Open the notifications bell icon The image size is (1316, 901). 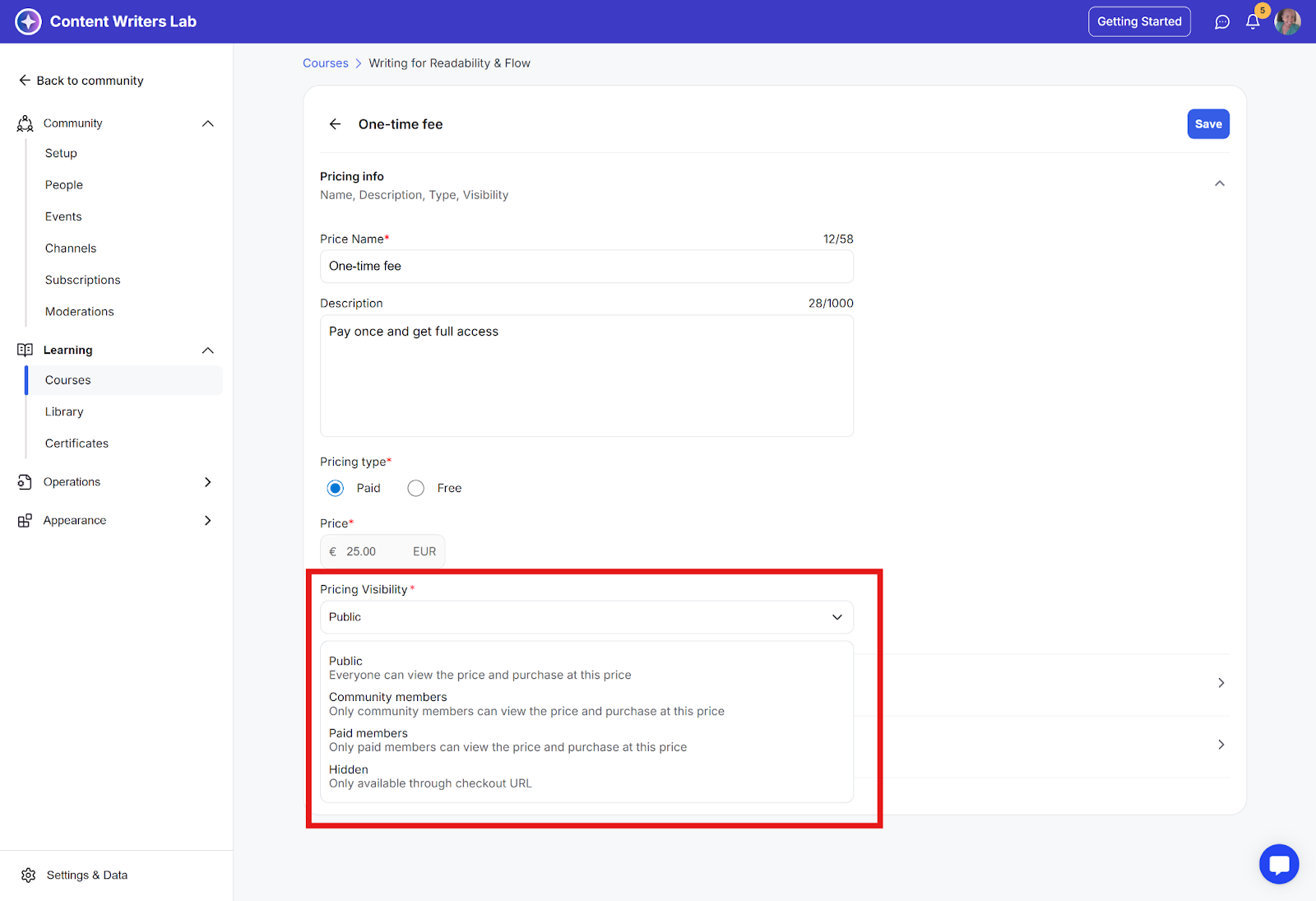1253,22
